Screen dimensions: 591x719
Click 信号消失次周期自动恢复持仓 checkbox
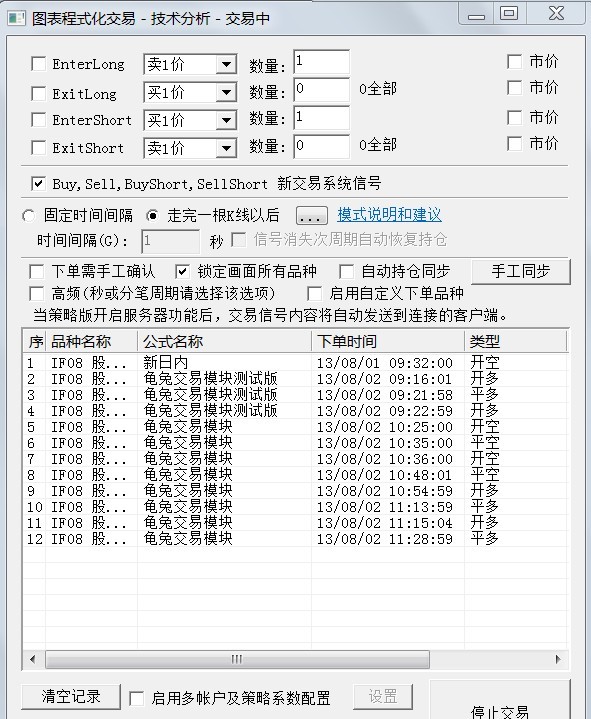pyautogui.click(x=238, y=240)
